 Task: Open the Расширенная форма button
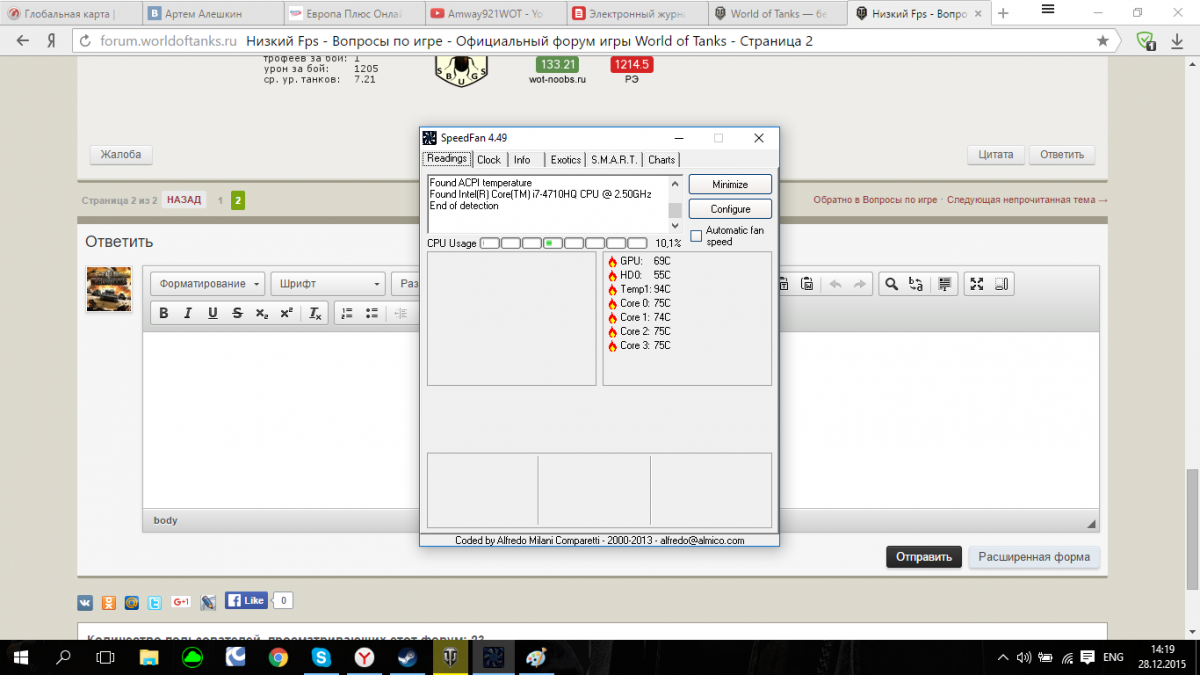coord(1034,557)
